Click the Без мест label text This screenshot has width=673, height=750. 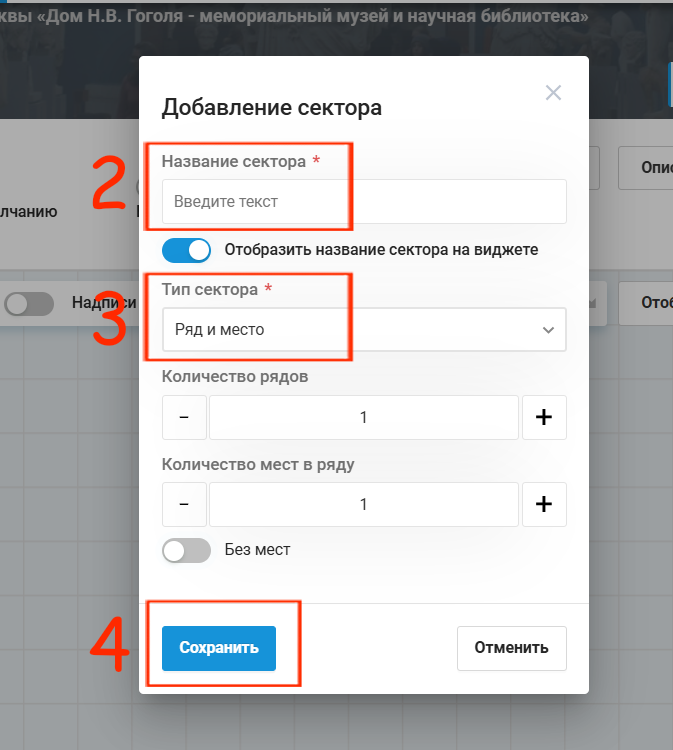click(257, 550)
